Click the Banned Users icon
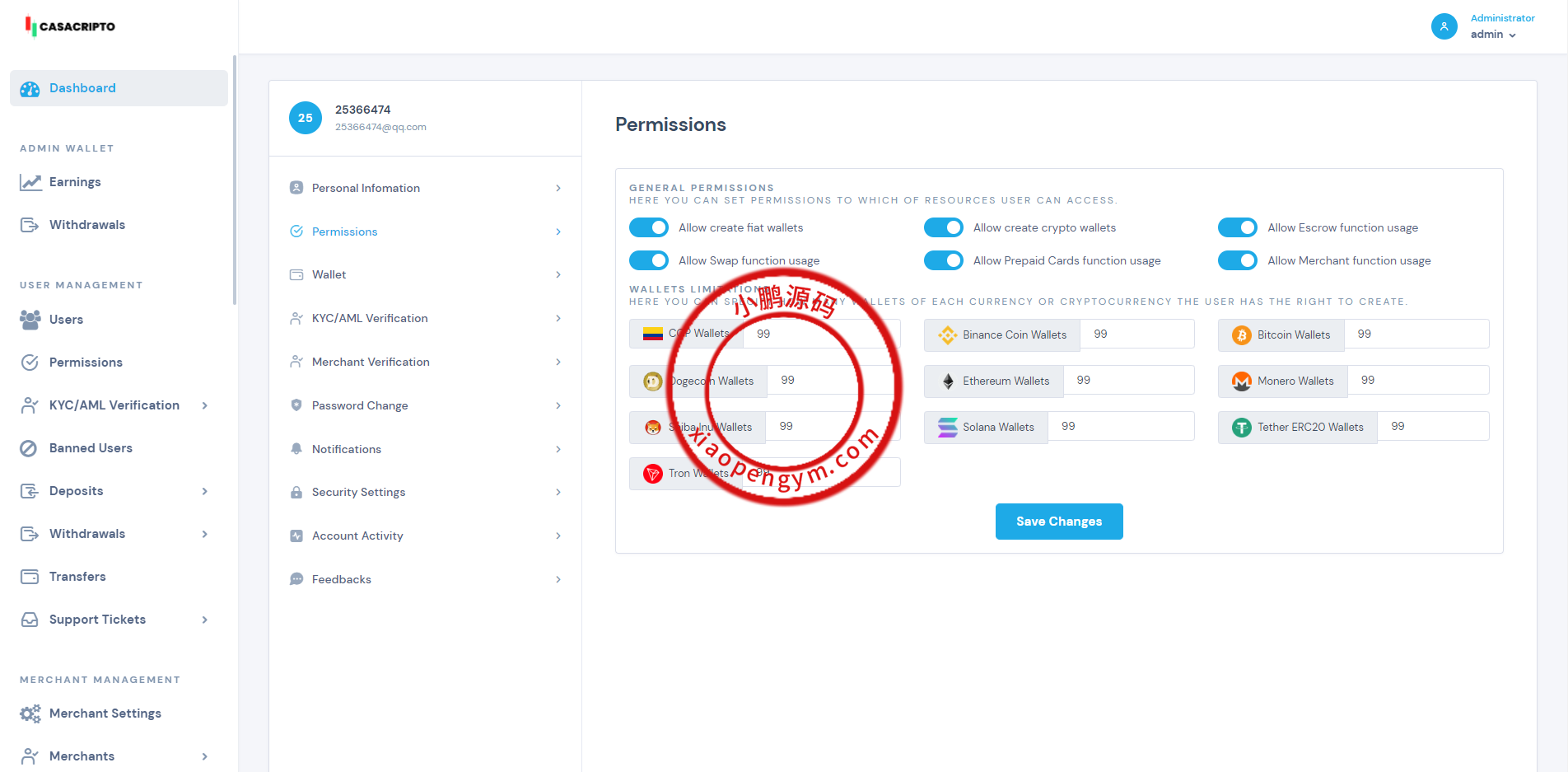The width and height of the screenshot is (1568, 772). click(29, 448)
